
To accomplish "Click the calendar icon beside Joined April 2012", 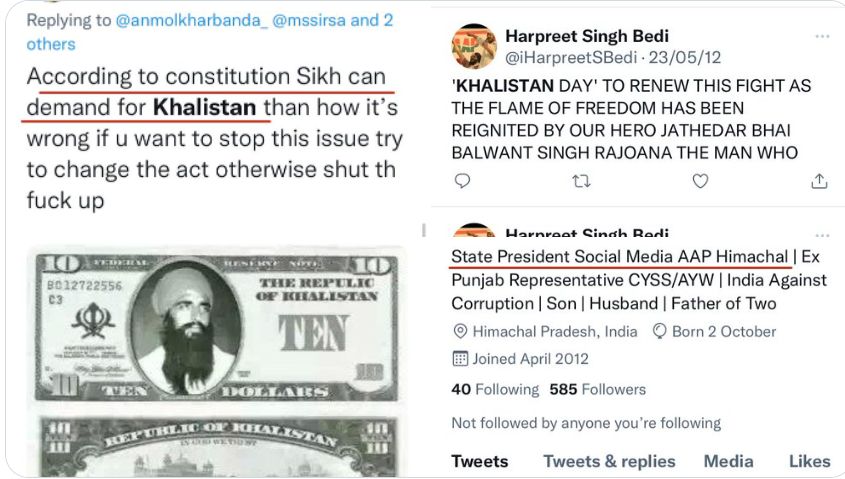I will click(460, 359).
